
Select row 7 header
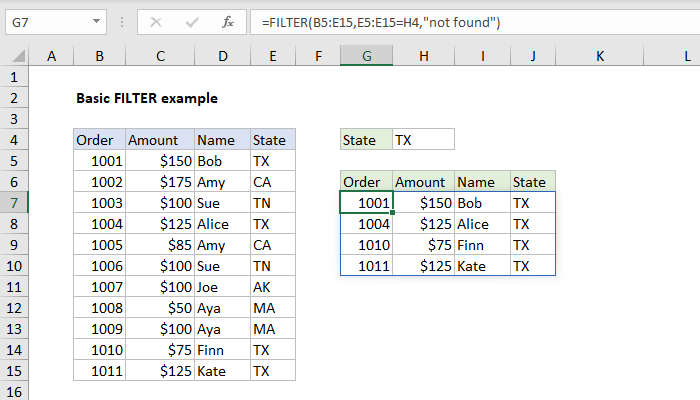[x=14, y=203]
